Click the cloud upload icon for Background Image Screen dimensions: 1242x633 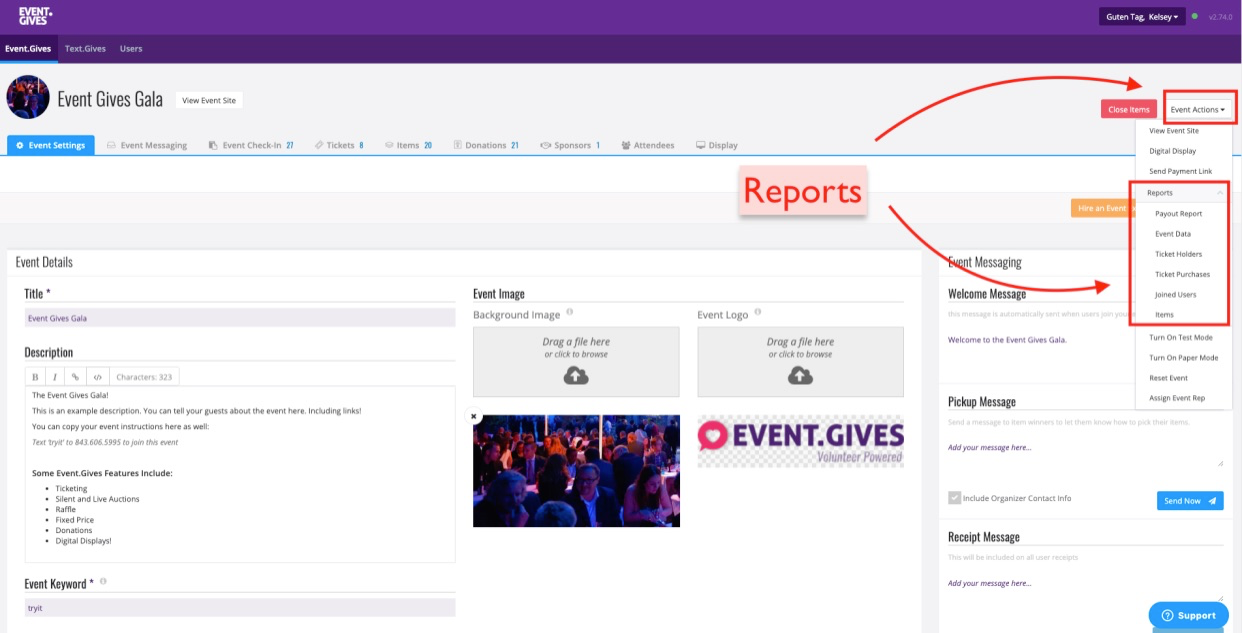[576, 375]
